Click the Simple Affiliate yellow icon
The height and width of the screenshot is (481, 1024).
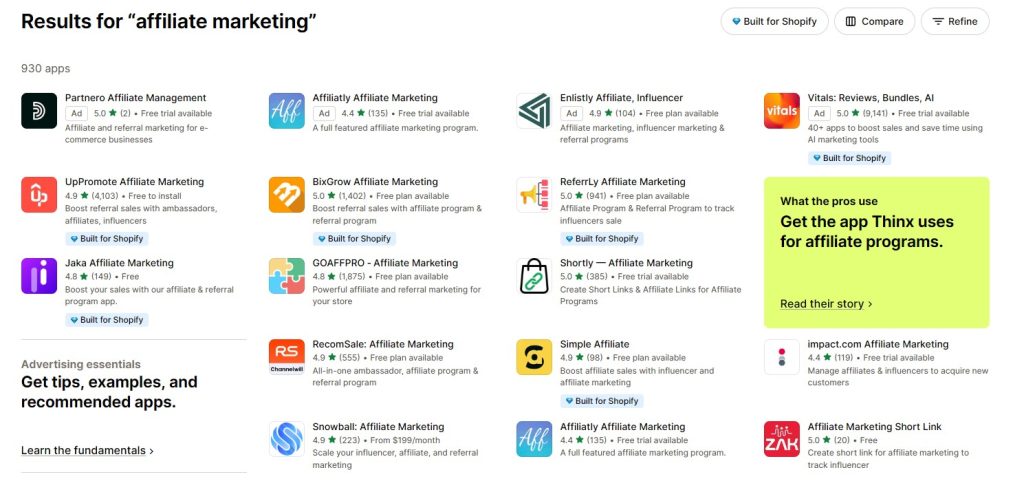[534, 357]
